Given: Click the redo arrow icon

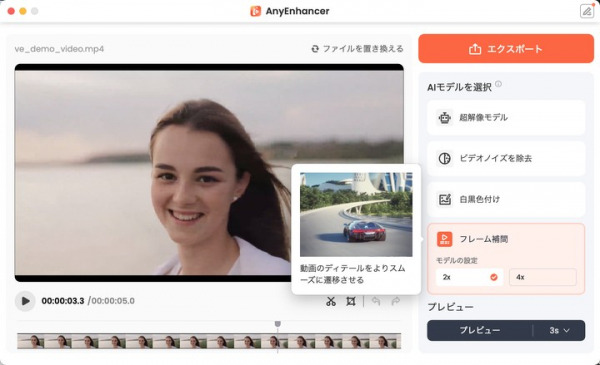Looking at the screenshot, I should click(x=396, y=301).
